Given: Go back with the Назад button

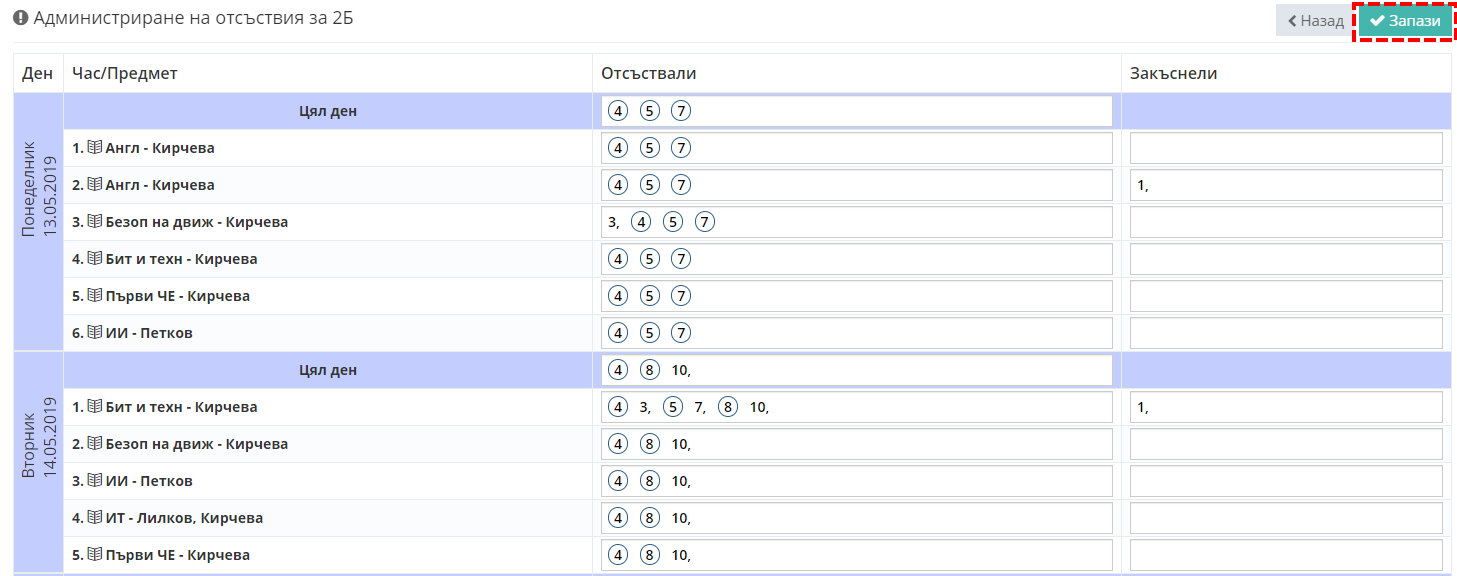Looking at the screenshot, I should click(1315, 21).
